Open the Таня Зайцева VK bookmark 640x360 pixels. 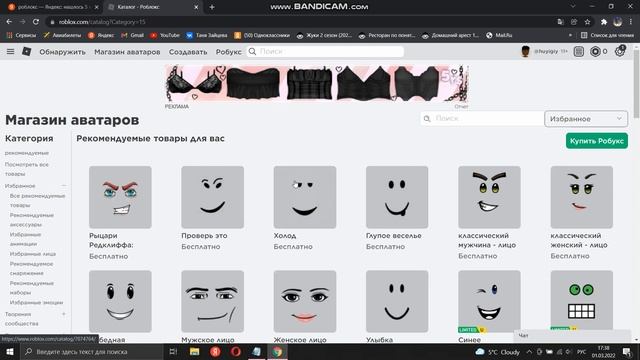click(x=207, y=36)
